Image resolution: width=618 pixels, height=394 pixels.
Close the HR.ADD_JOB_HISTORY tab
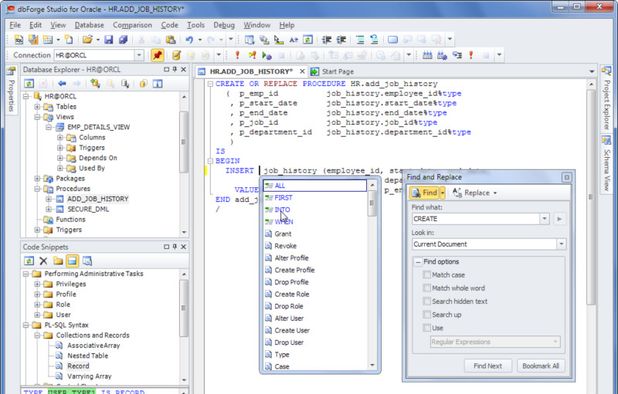[302, 71]
